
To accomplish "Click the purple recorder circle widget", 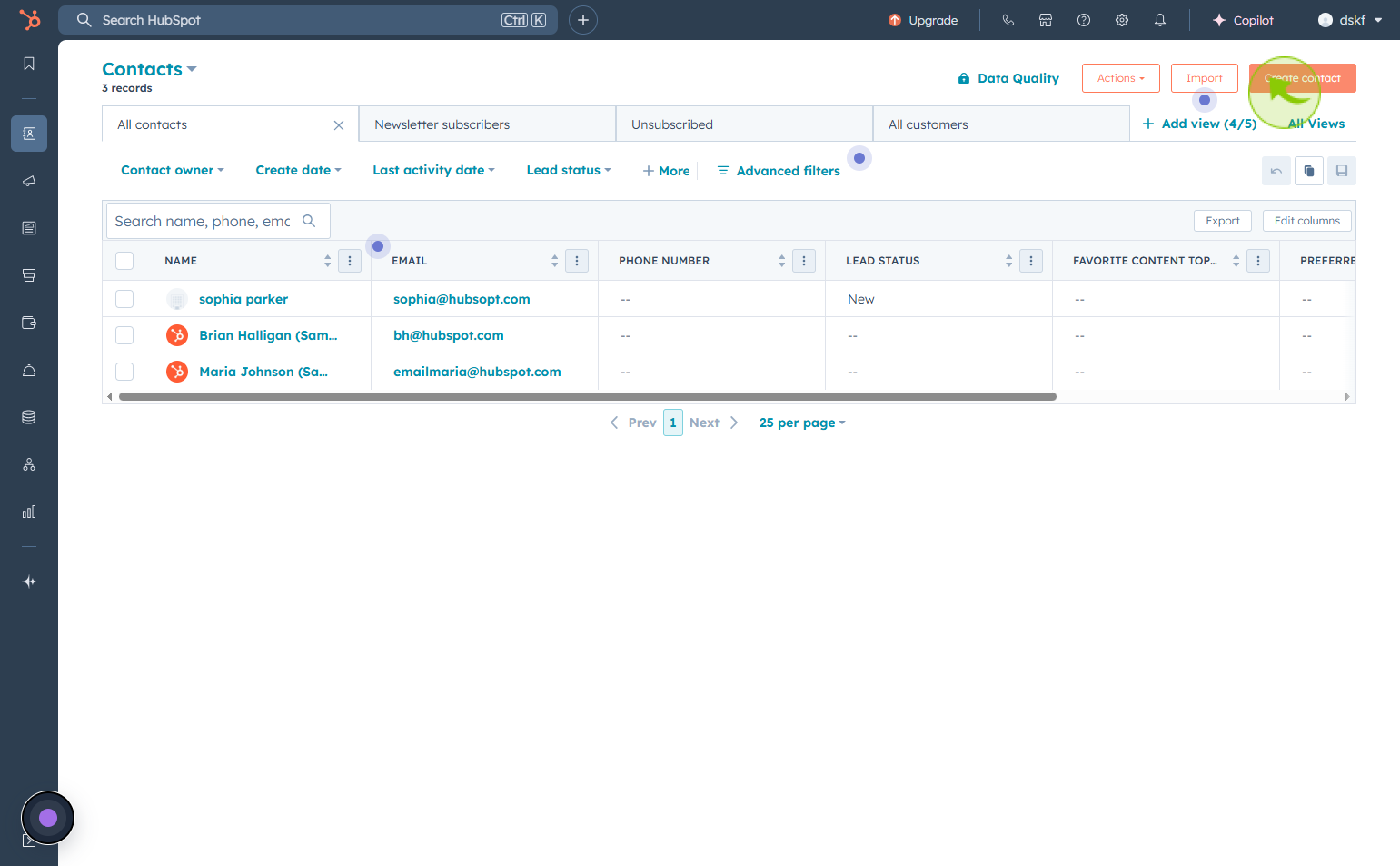I will pos(48,818).
